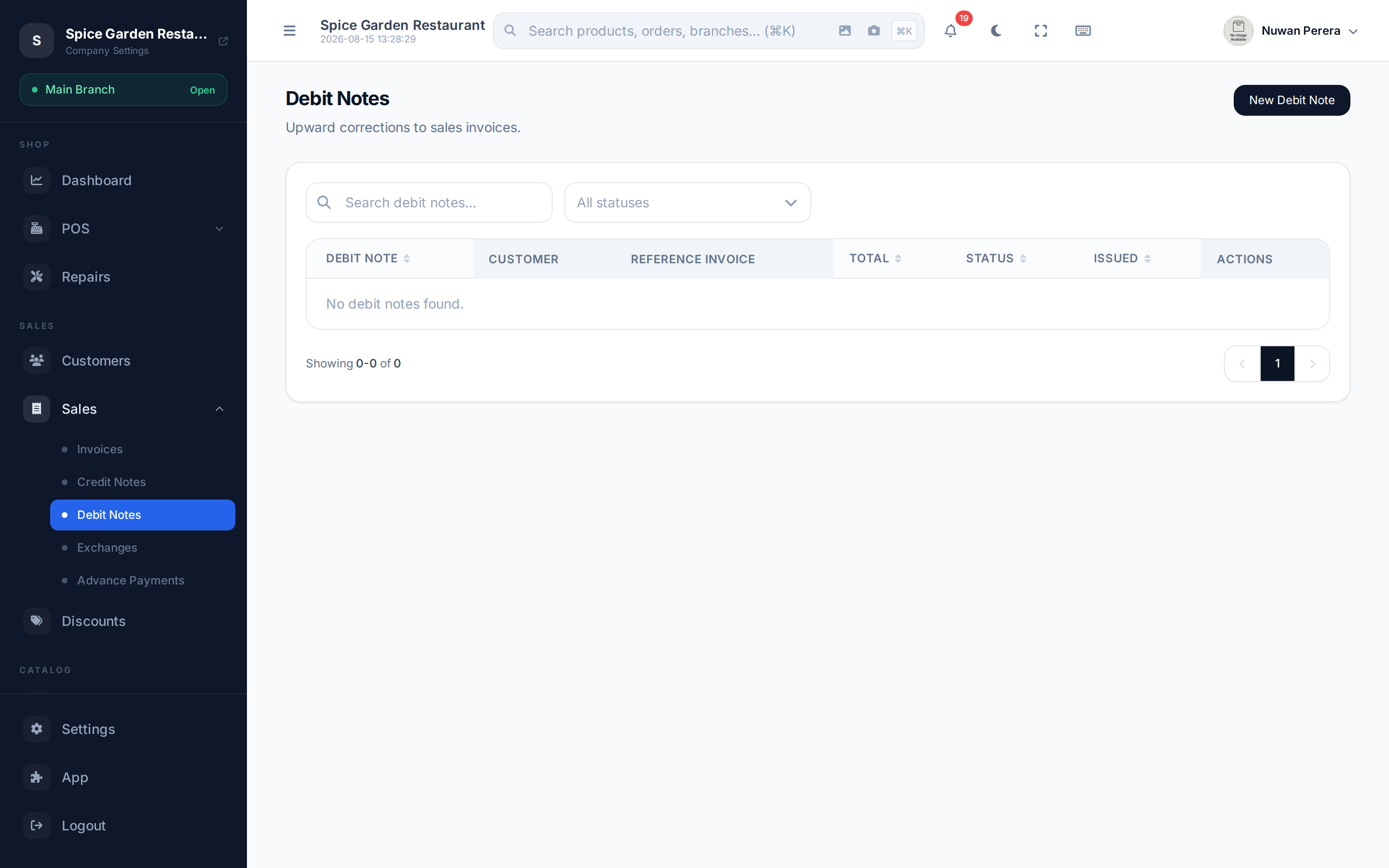The width and height of the screenshot is (1389, 868).
Task: Click the App puzzle piece icon
Action: (x=37, y=777)
